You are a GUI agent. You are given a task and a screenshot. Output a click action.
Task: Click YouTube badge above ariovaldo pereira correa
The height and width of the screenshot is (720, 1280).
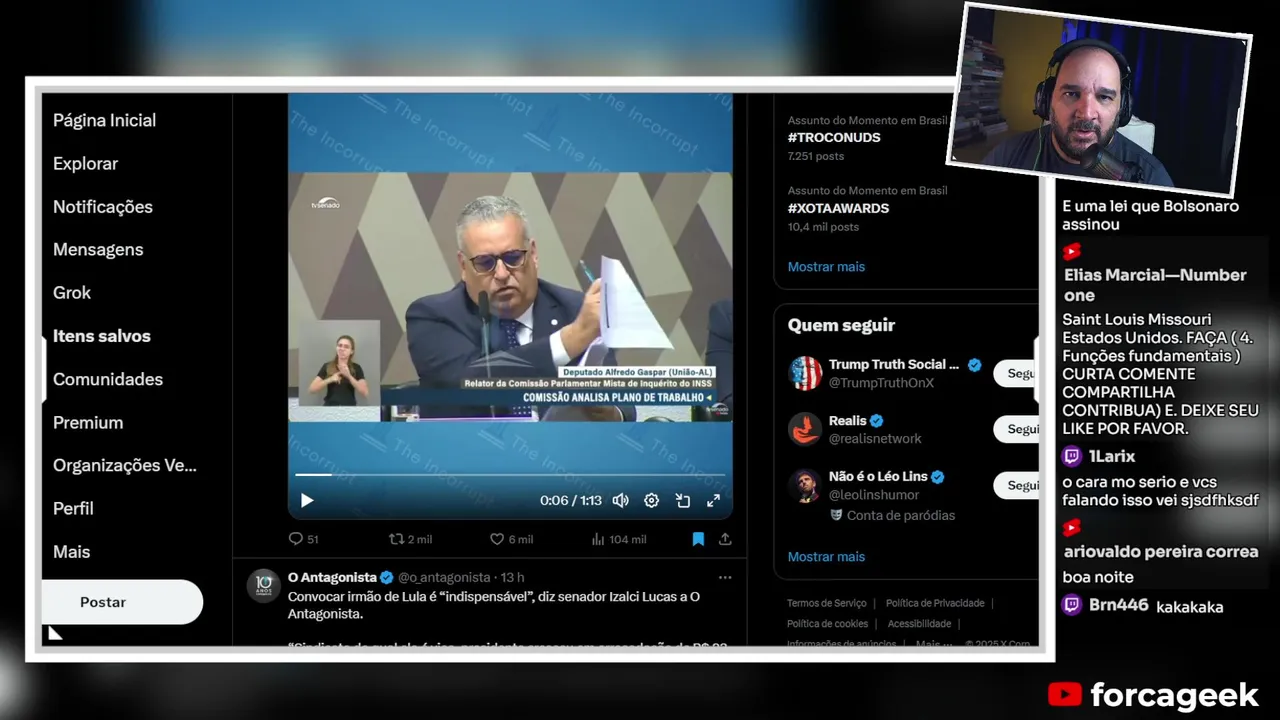click(x=1072, y=527)
